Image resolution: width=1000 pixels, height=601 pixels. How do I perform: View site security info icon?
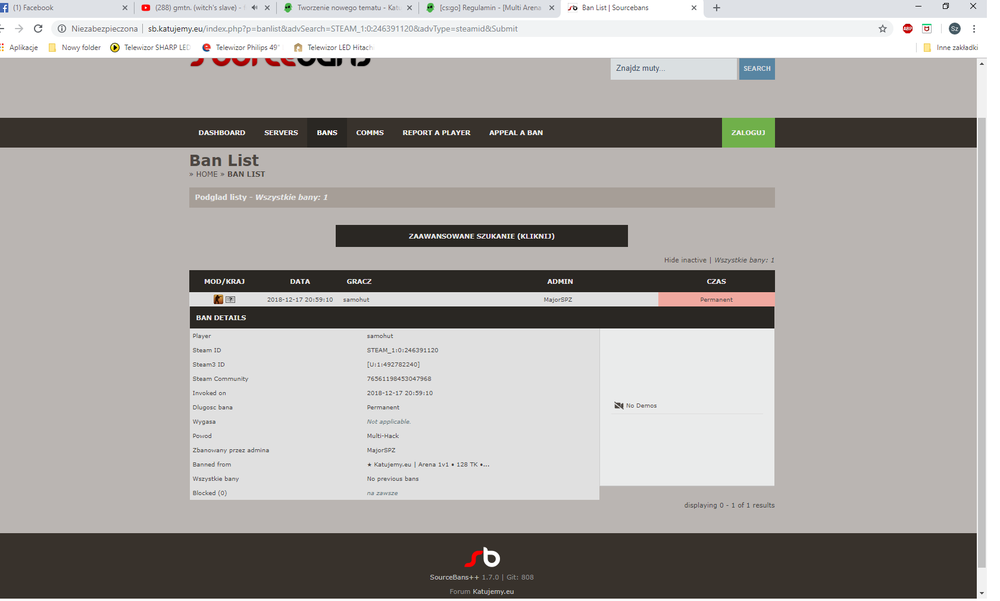coord(62,29)
